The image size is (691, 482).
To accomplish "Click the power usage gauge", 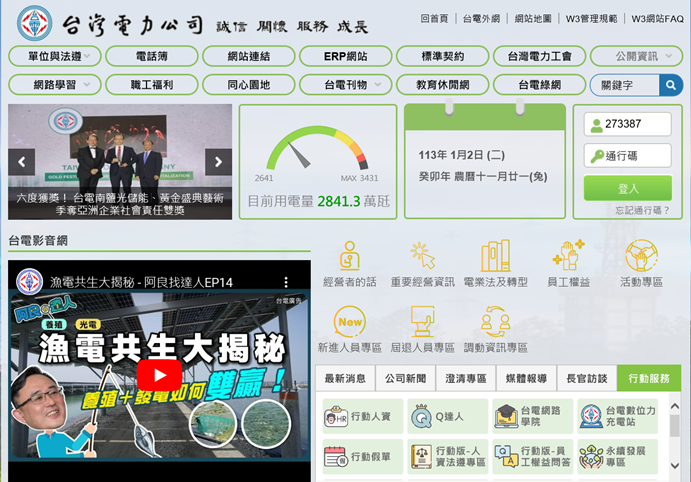I will point(317,150).
